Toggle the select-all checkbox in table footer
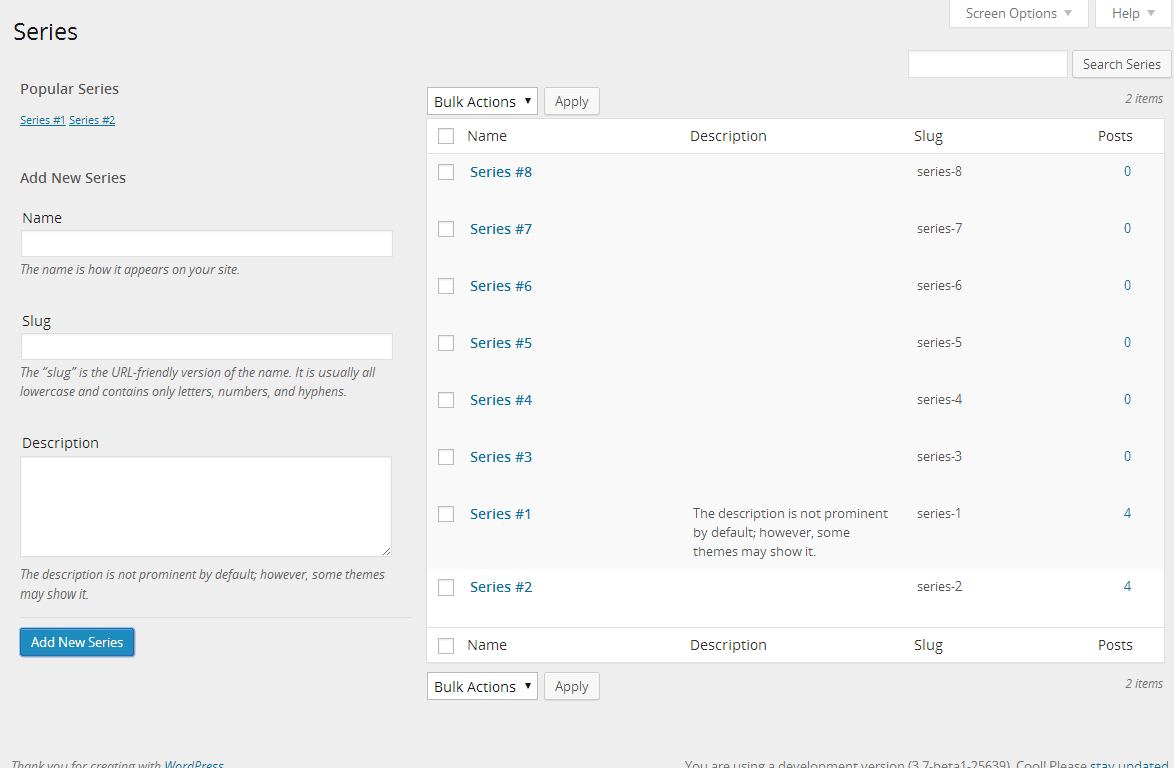The image size is (1174, 768). (446, 645)
